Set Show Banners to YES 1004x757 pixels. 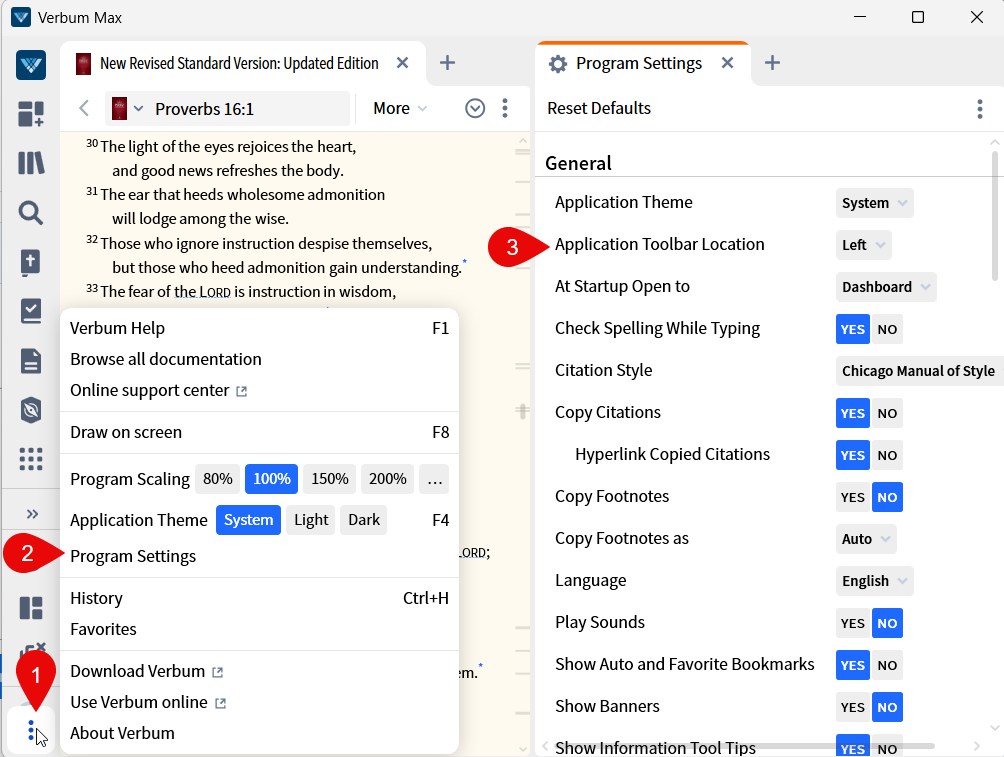(x=852, y=707)
